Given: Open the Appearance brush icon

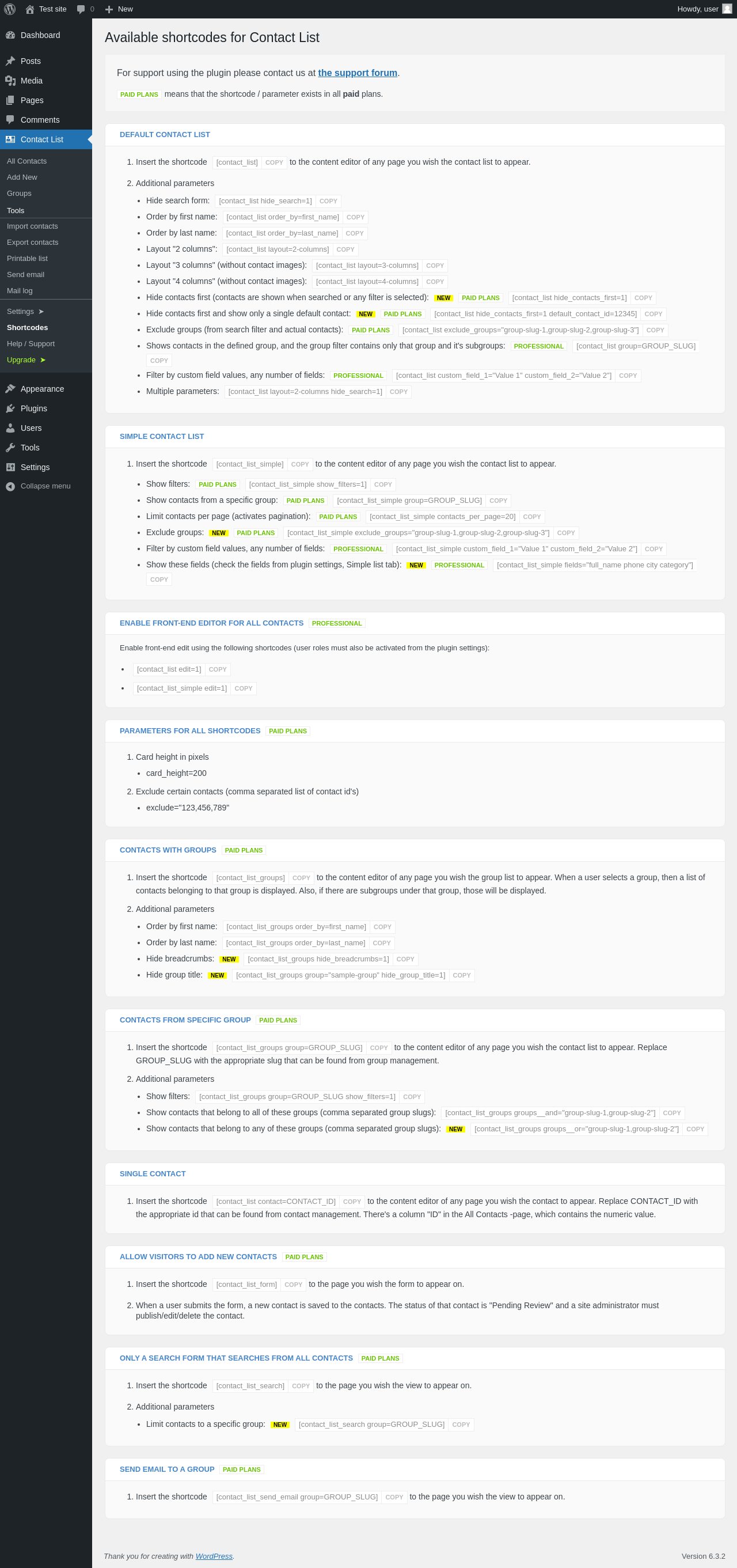Looking at the screenshot, I should 10,389.
